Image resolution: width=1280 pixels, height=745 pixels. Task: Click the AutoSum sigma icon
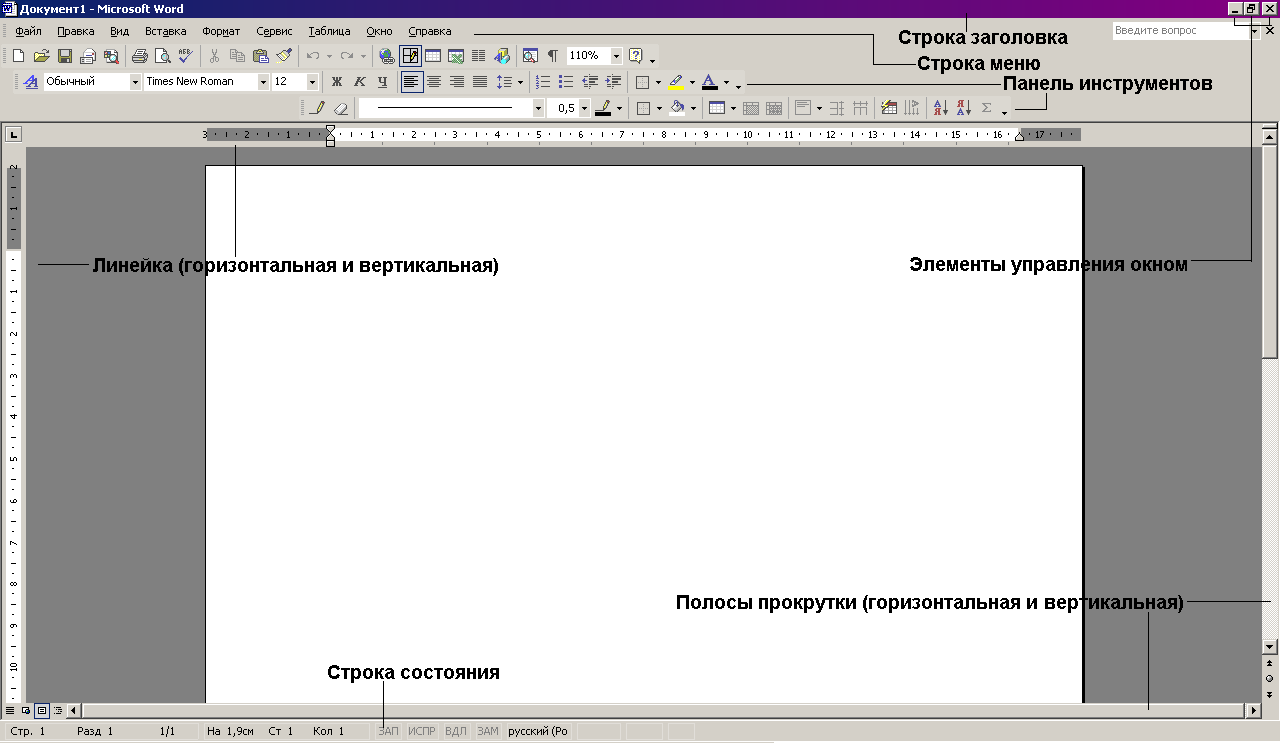(x=986, y=108)
